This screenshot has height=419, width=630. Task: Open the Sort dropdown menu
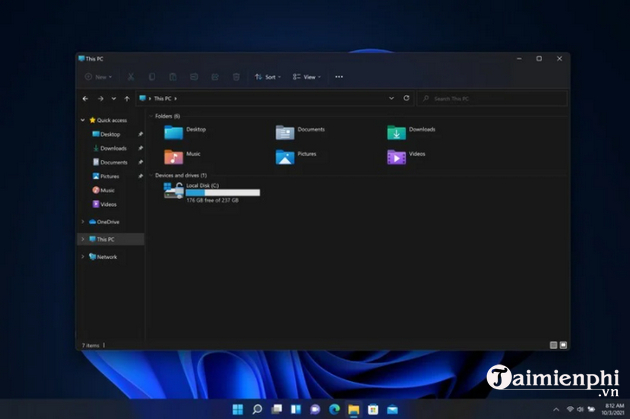(x=268, y=77)
